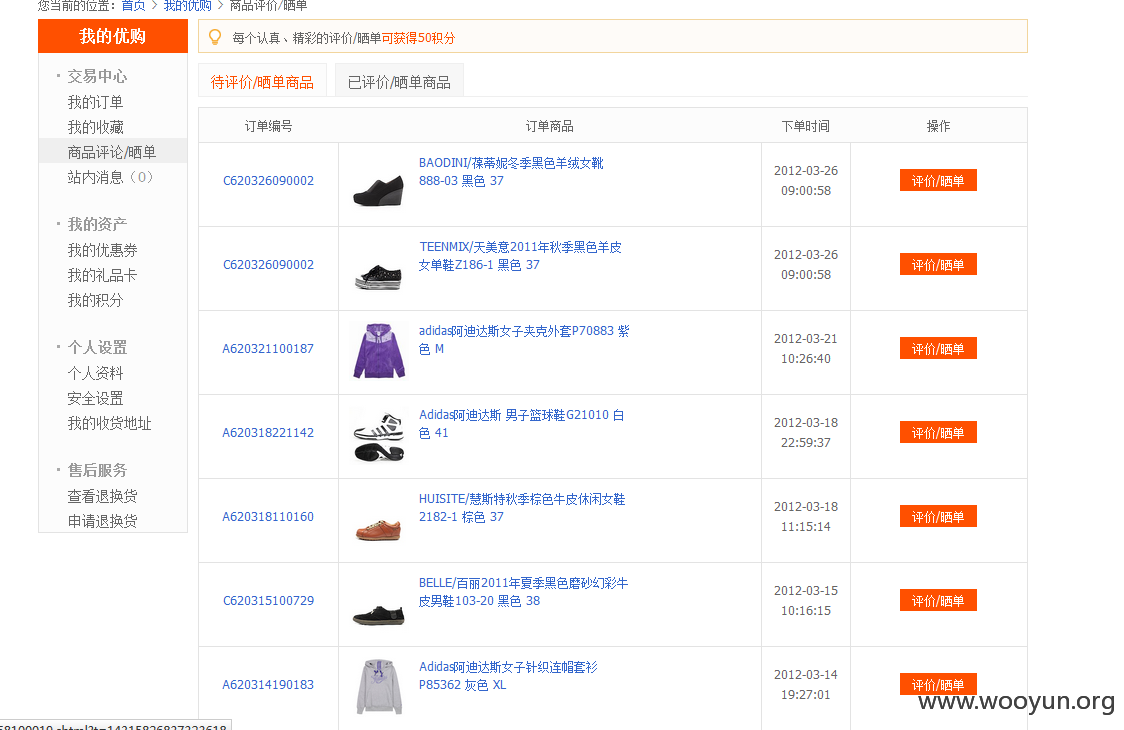Go to 首页 in the breadcrumb
The height and width of the screenshot is (730, 1124).
pyautogui.click(x=133, y=6)
